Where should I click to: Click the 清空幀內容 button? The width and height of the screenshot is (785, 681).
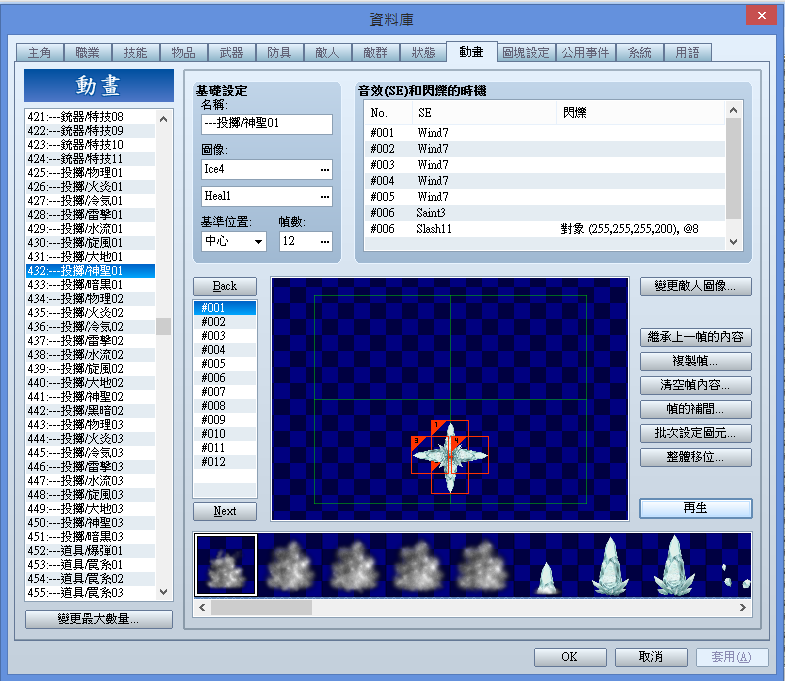pos(695,385)
